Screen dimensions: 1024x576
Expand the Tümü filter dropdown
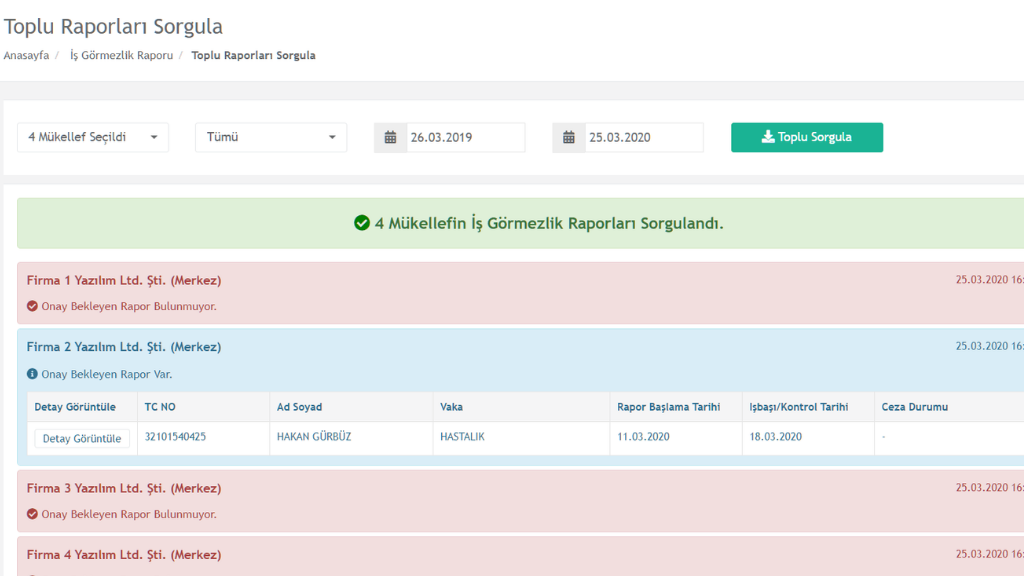tap(271, 138)
